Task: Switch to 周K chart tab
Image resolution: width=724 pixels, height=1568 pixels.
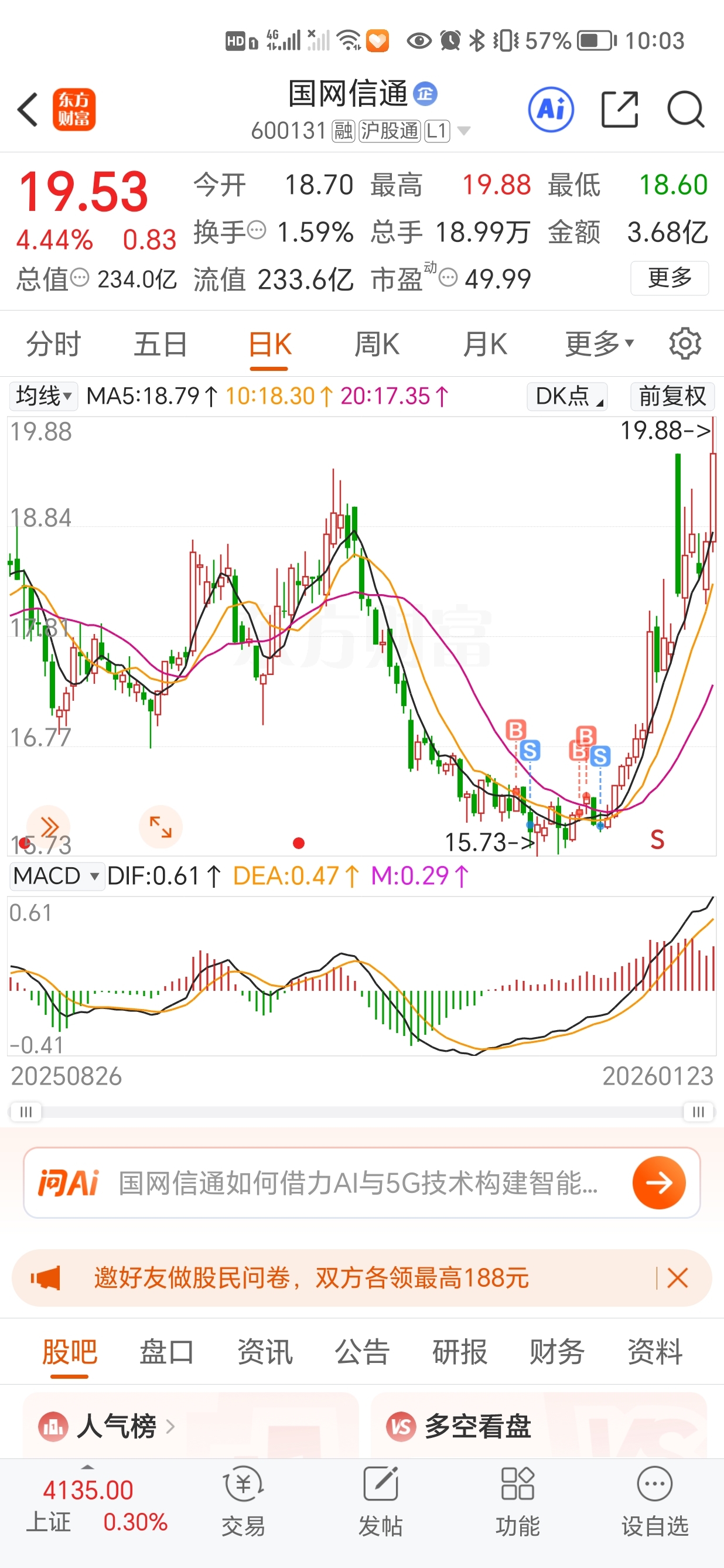Action: [x=377, y=344]
